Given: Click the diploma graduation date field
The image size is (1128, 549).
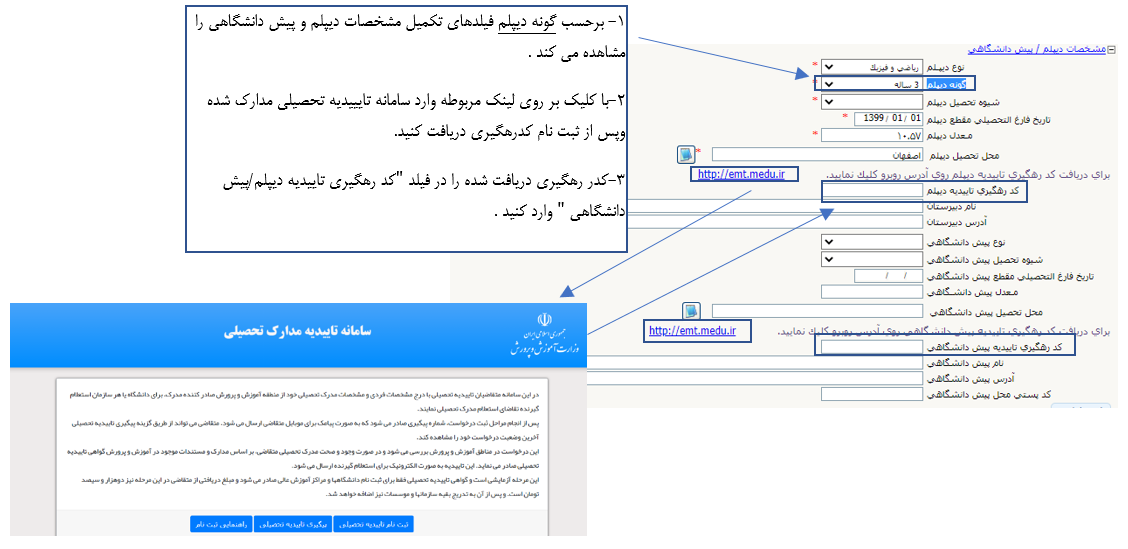Looking at the screenshot, I should point(888,119).
